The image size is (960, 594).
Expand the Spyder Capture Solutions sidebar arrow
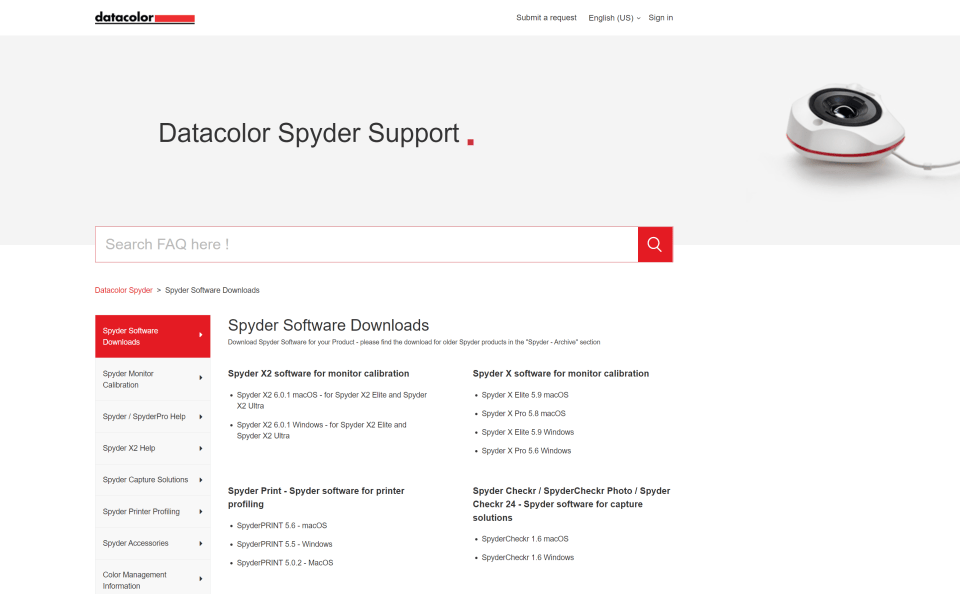[x=201, y=480]
